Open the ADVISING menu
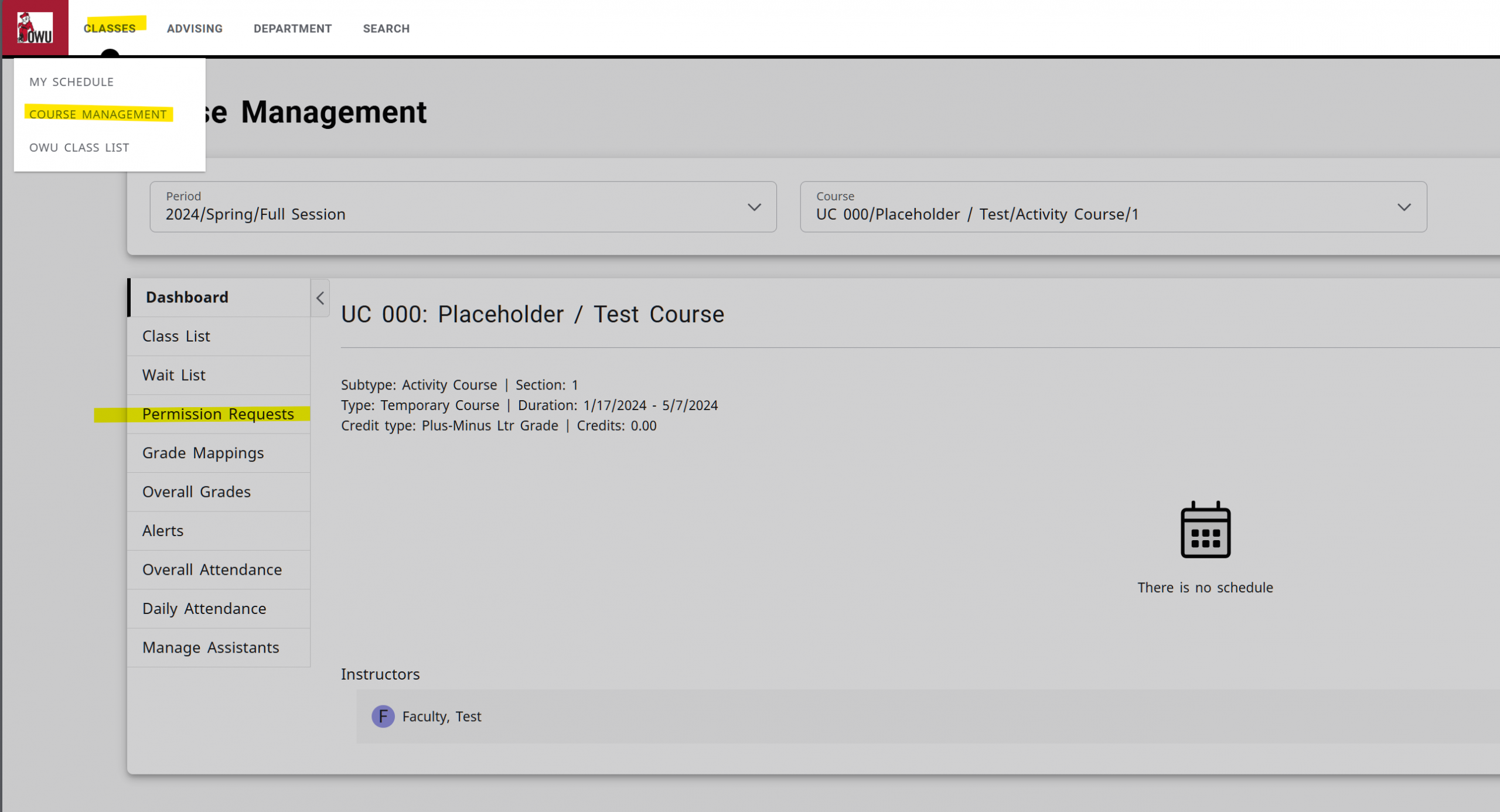Viewport: 1500px width, 812px height. coord(194,28)
